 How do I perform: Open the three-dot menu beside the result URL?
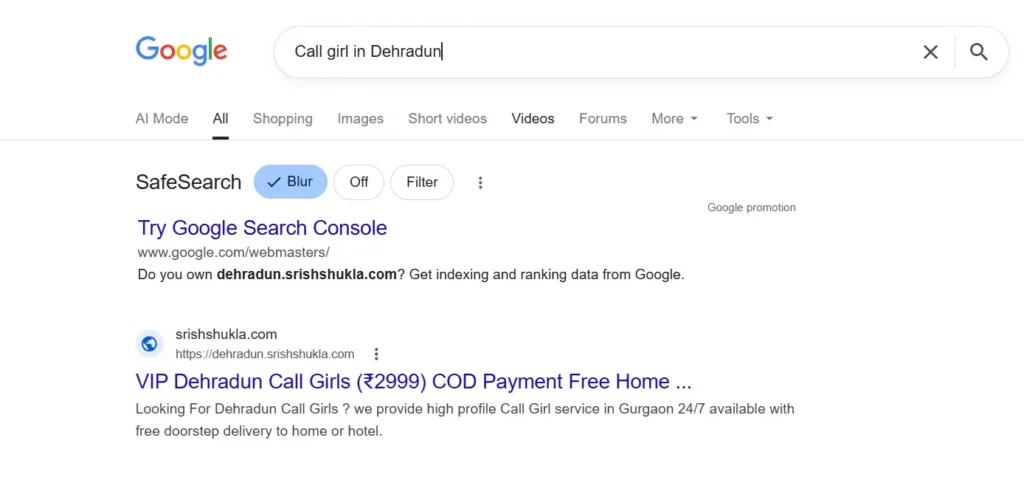(376, 354)
